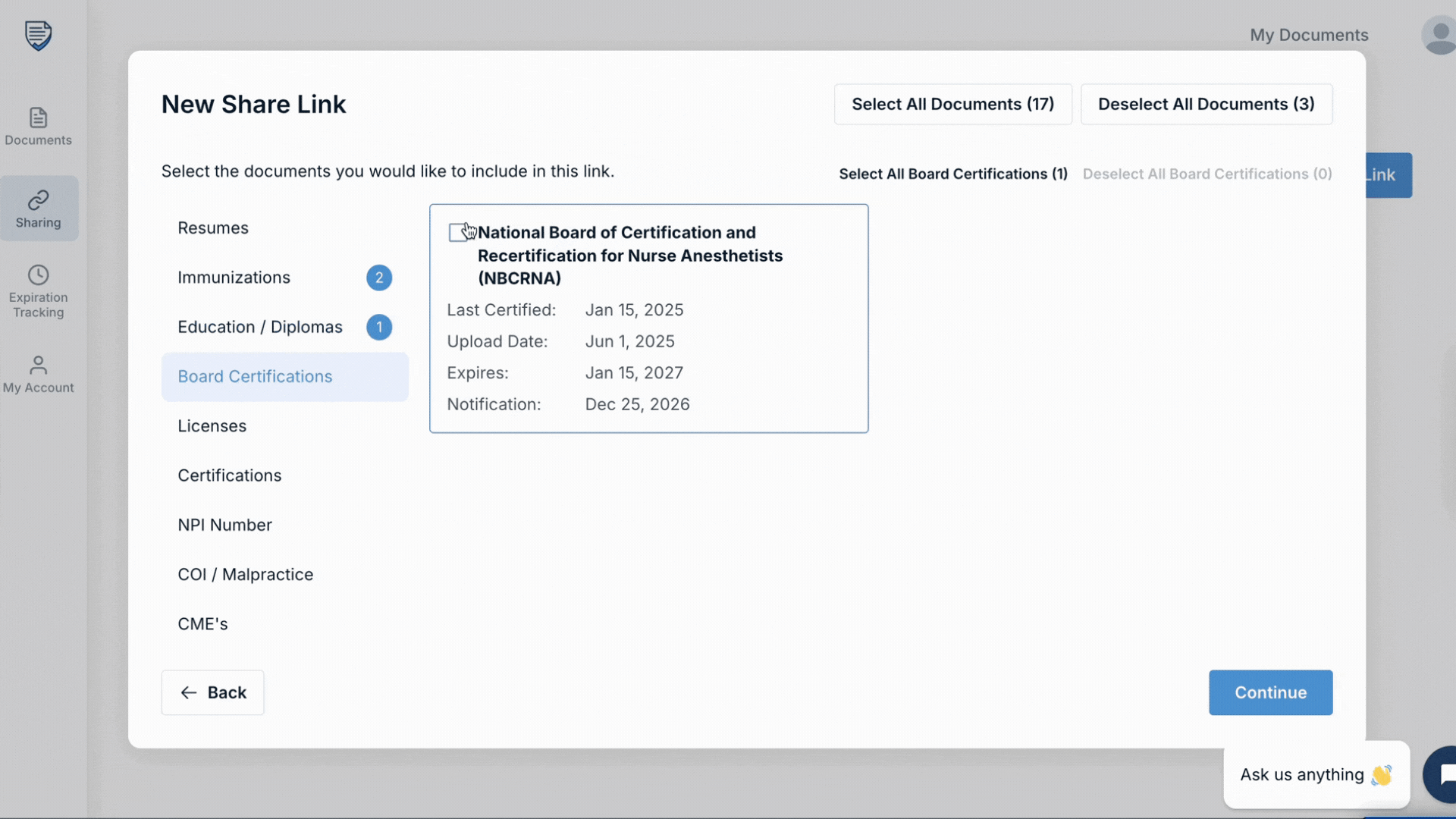Click the Notification date Dec 25, 2026
Image resolution: width=1456 pixels, height=819 pixels.
click(637, 404)
